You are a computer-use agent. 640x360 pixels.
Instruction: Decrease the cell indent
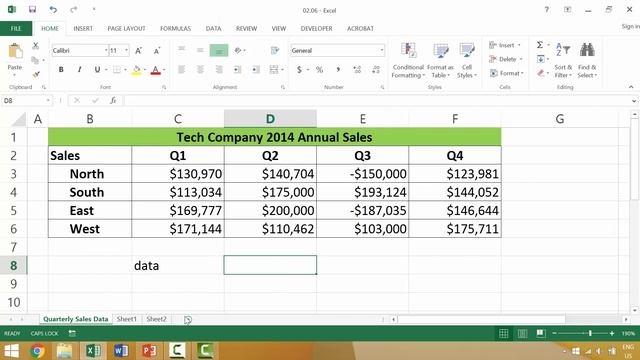coord(237,70)
